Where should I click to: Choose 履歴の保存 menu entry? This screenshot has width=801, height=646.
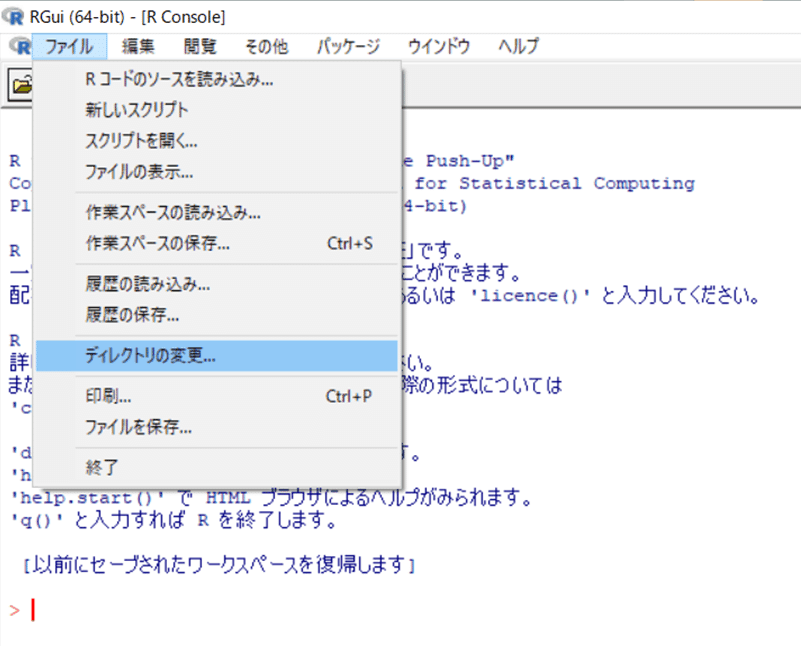coord(217,315)
